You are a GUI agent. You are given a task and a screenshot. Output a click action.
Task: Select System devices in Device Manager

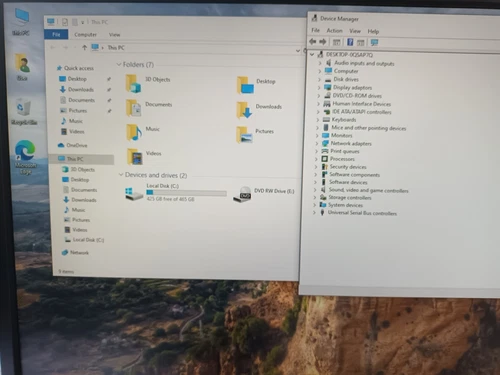pyautogui.click(x=345, y=205)
